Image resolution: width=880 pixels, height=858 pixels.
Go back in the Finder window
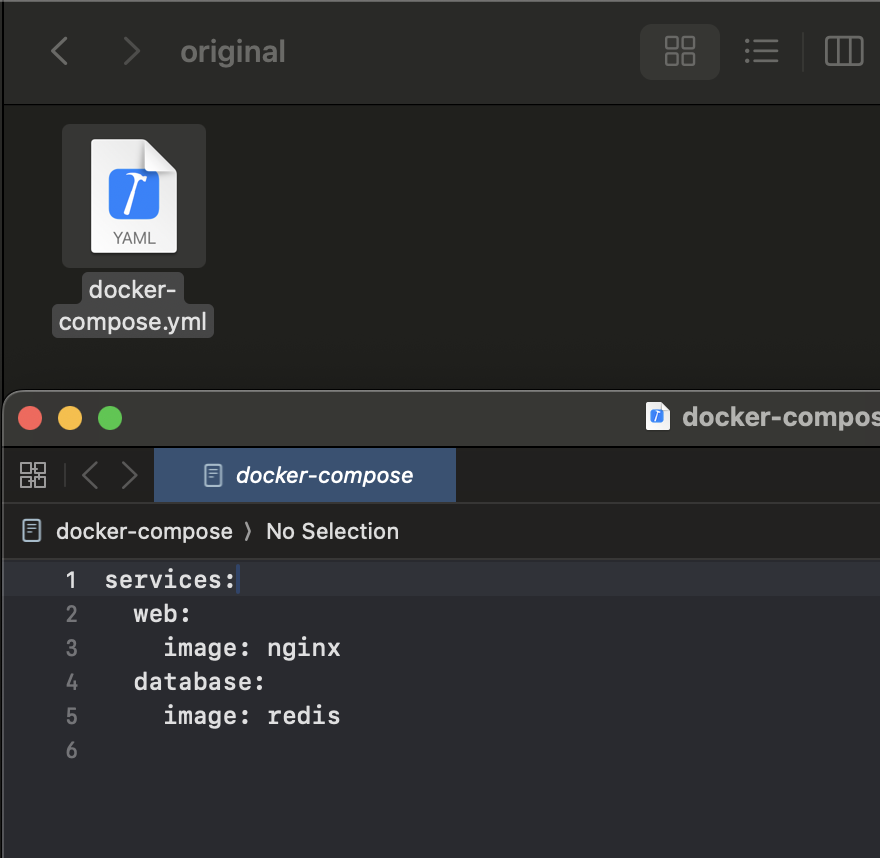coord(59,51)
